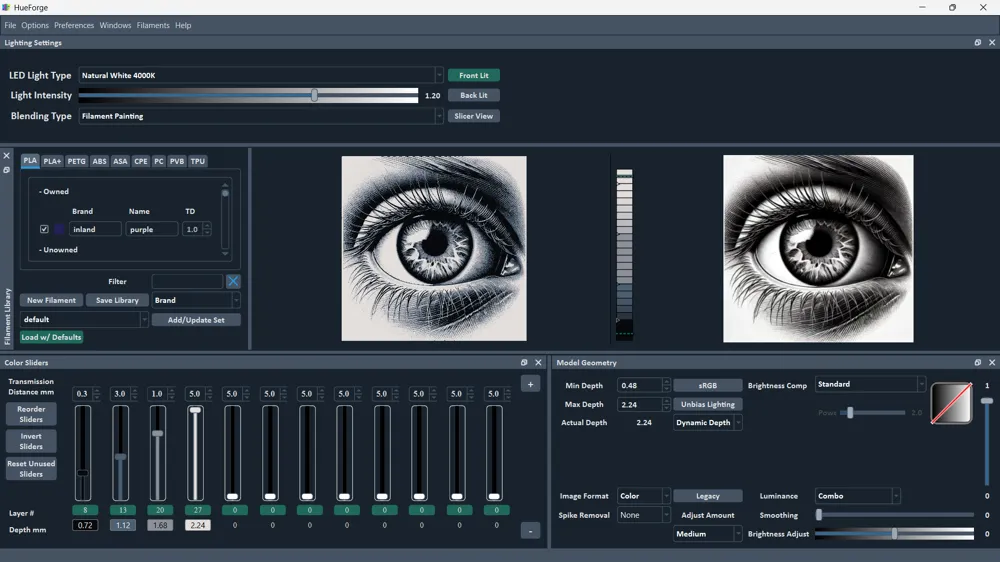Open the LED Light Type dropdown

(261, 75)
